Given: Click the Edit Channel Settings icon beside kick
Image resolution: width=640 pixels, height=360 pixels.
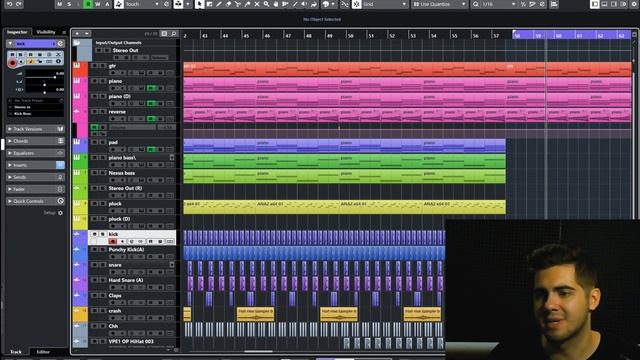Looking at the screenshot, I should (x=60, y=44).
